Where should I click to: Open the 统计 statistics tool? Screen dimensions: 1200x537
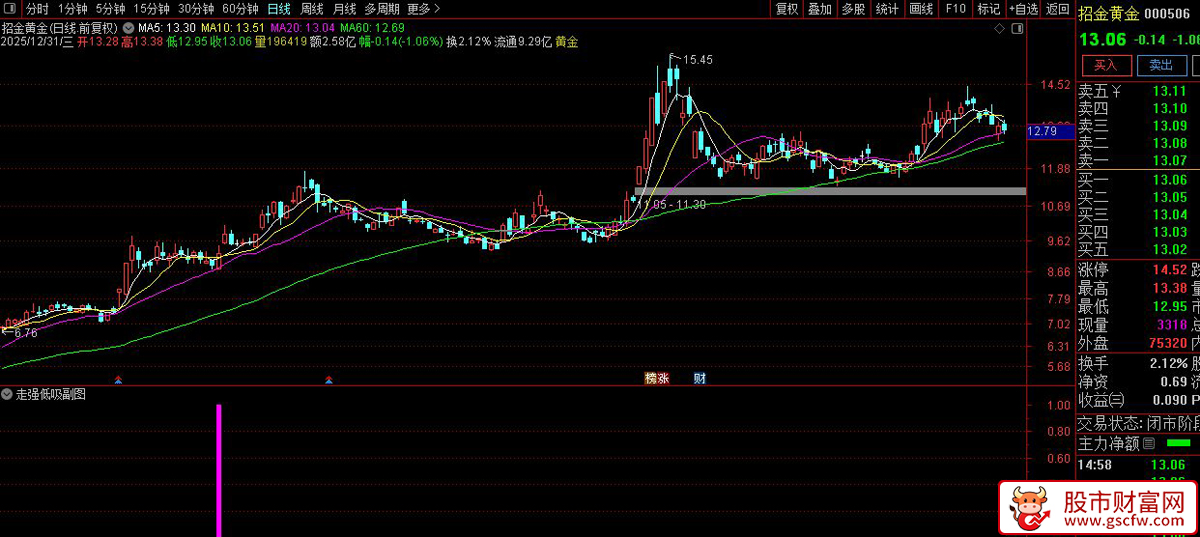[886, 9]
